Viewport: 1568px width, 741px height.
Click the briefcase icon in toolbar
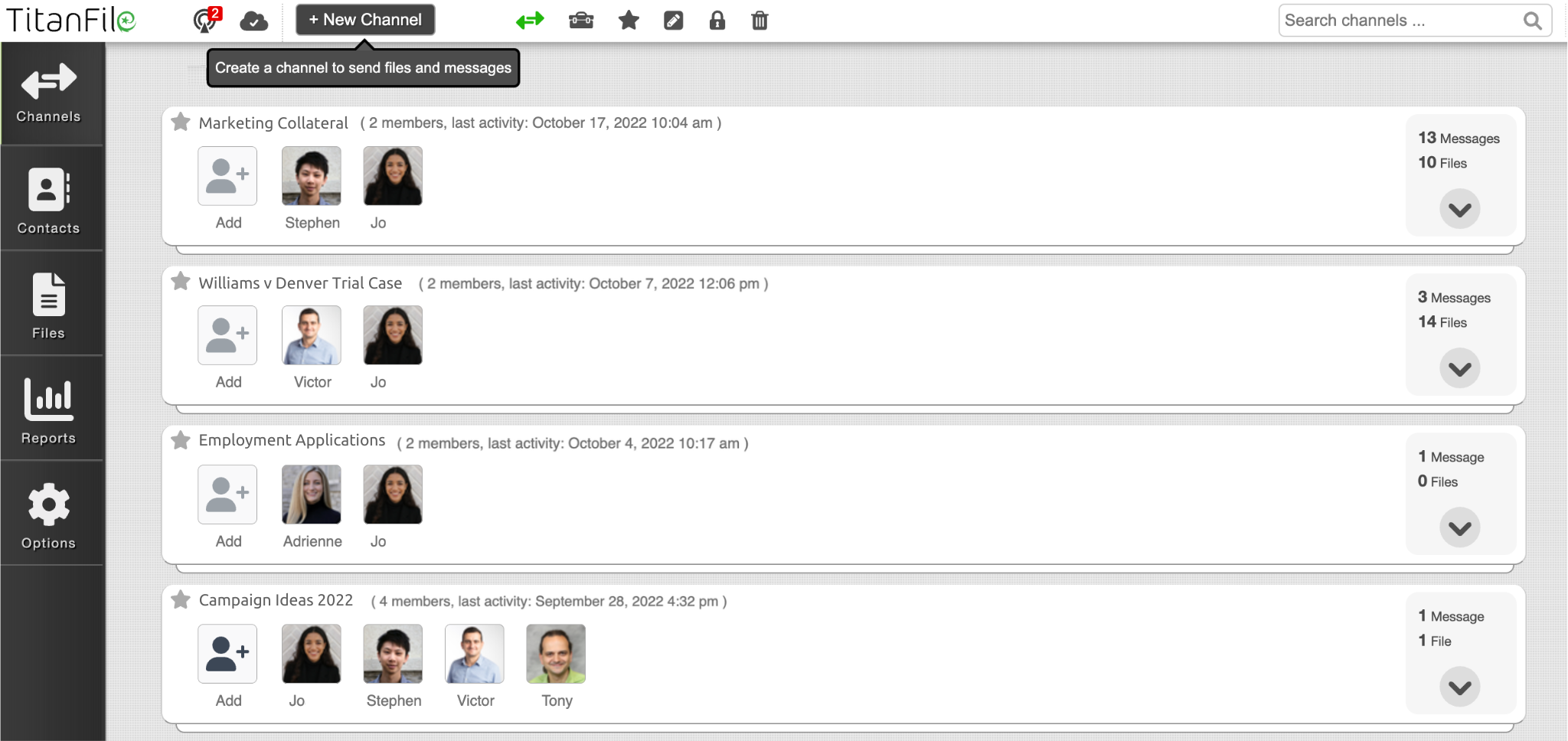(x=581, y=21)
